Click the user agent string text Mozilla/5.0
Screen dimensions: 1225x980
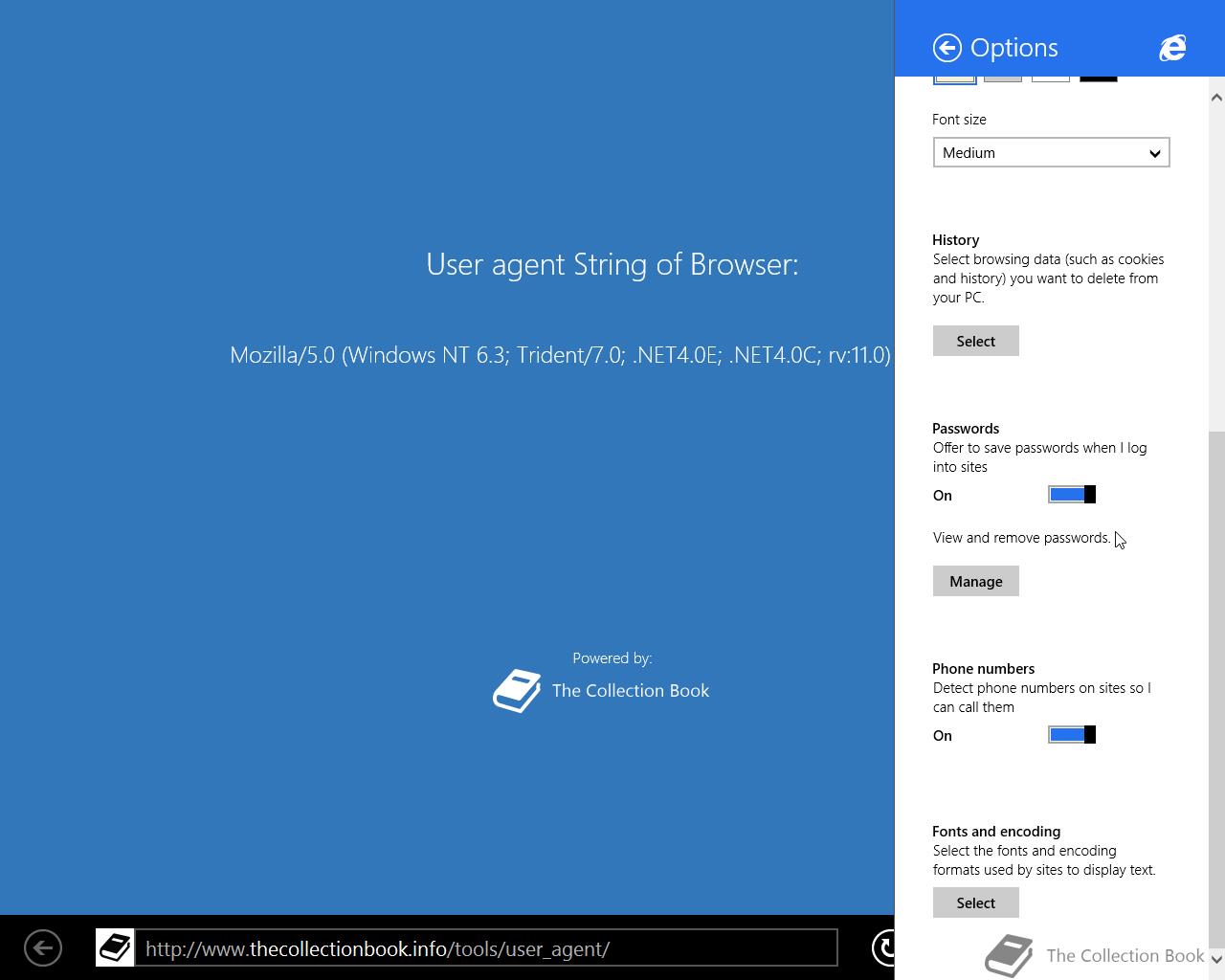click(560, 355)
